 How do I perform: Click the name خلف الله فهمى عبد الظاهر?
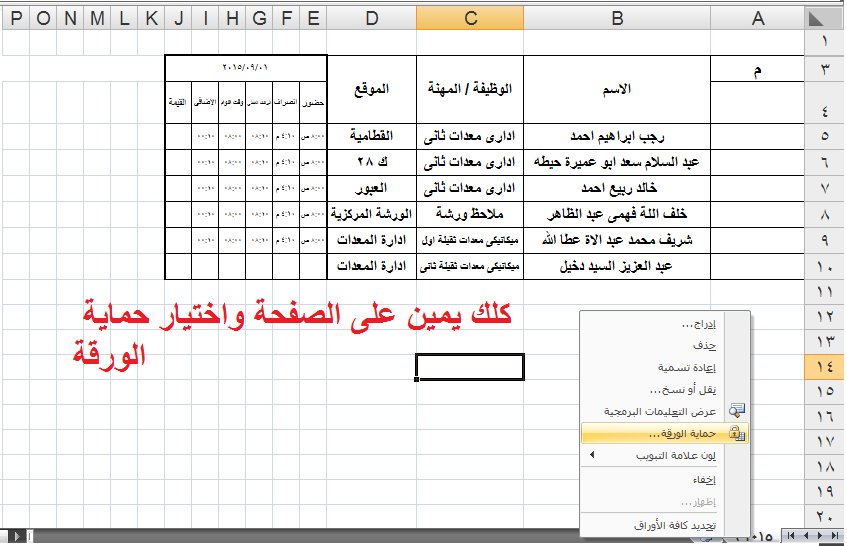tap(617, 214)
